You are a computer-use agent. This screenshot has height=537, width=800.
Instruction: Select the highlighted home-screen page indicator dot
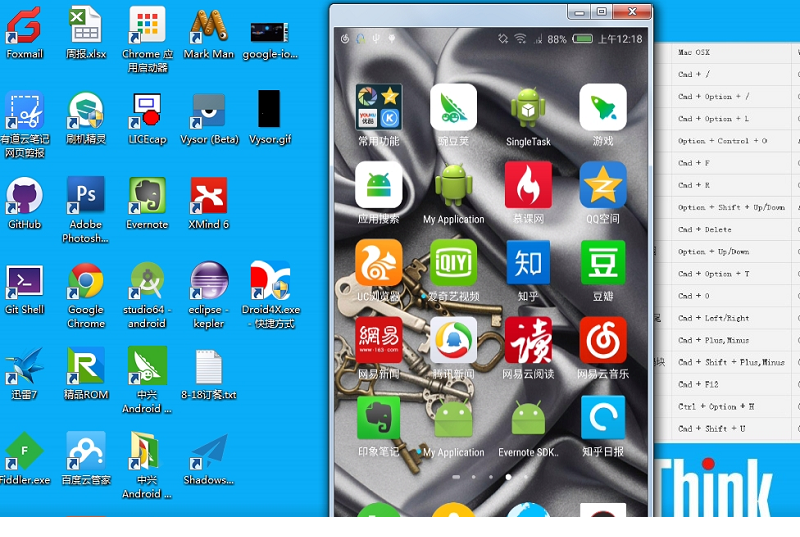[x=508, y=477]
